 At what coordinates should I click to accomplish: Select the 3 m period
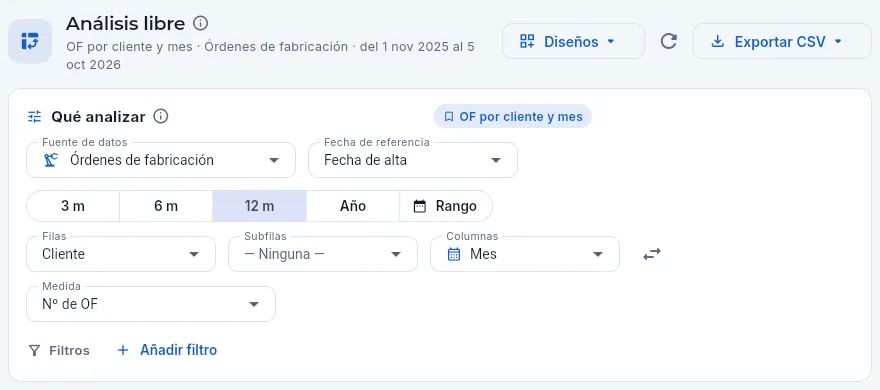(73, 206)
